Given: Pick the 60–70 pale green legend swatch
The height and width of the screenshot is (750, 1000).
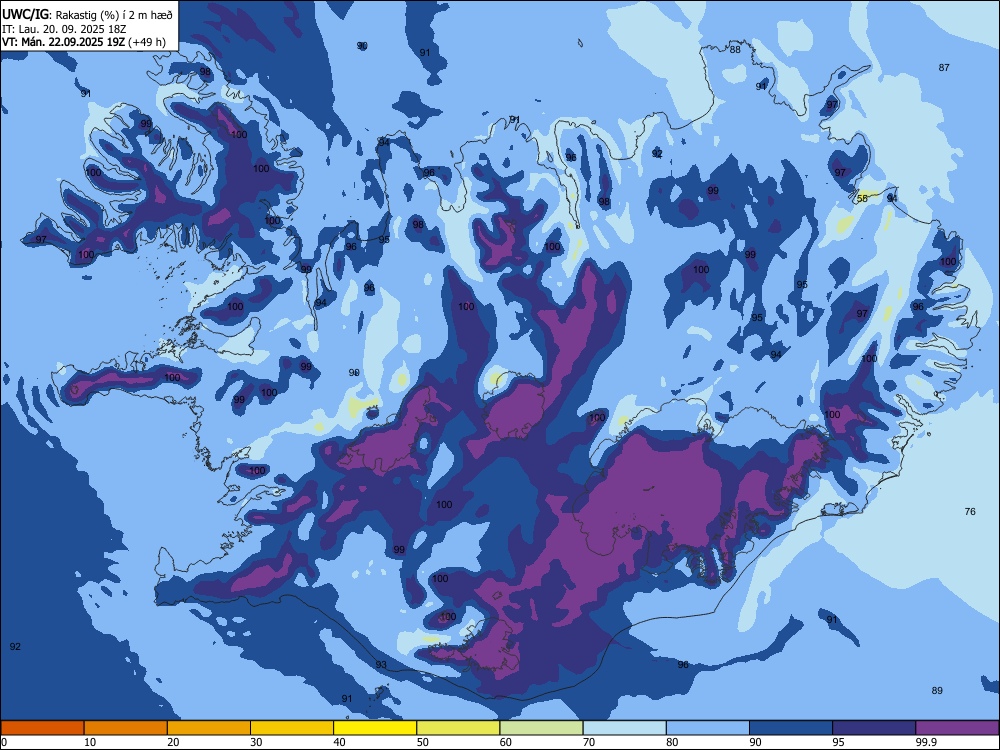Looking at the screenshot, I should [x=541, y=728].
